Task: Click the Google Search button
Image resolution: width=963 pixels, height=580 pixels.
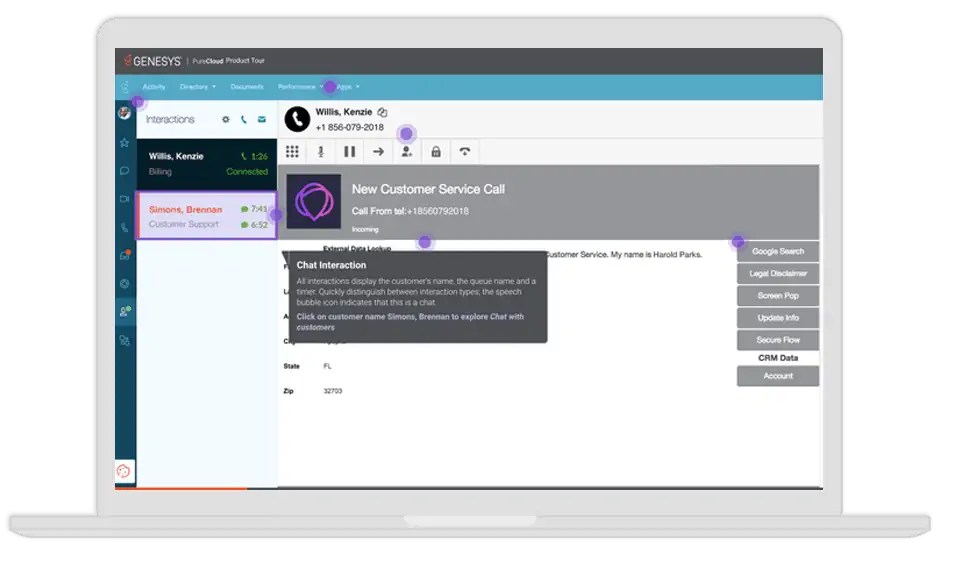Action: tap(778, 251)
